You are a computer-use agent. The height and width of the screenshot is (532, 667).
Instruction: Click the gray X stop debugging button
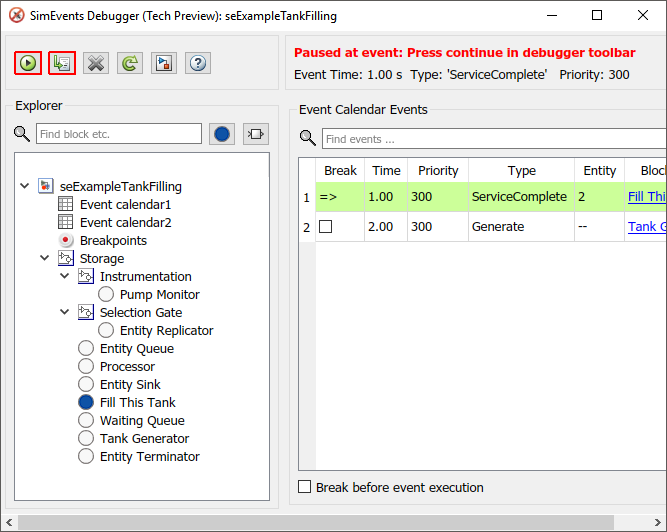[x=96, y=63]
